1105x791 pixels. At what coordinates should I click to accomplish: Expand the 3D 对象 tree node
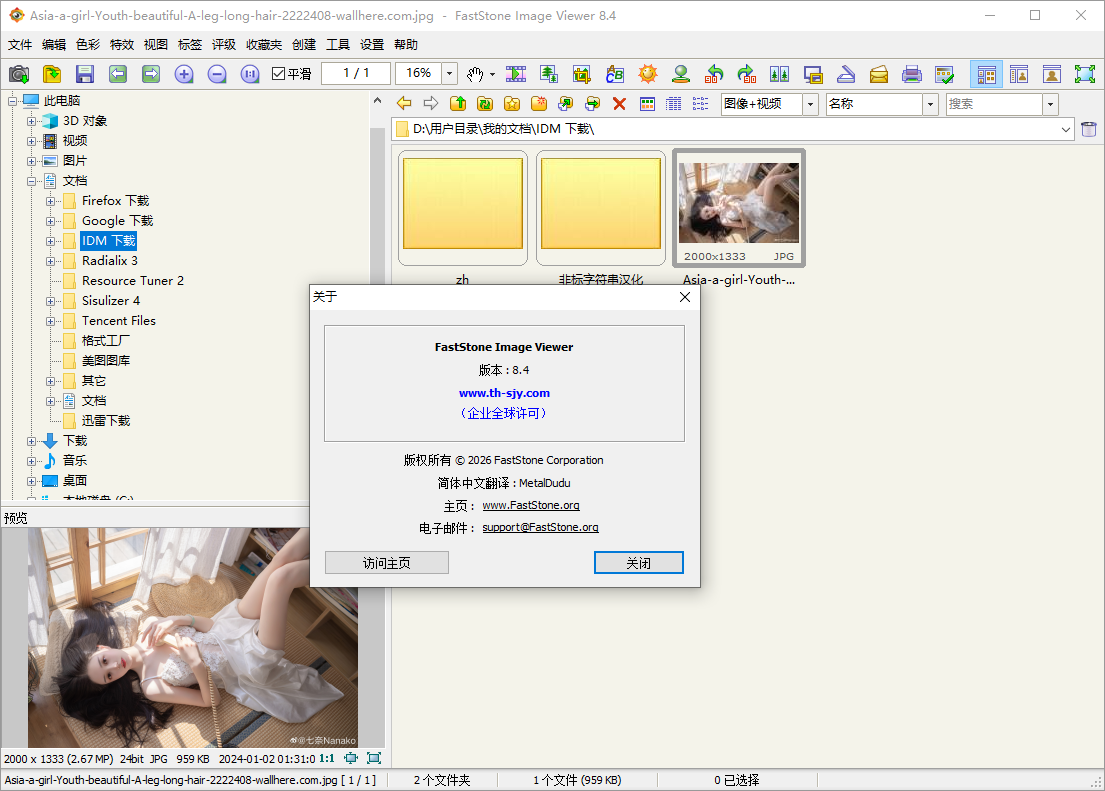(x=31, y=121)
